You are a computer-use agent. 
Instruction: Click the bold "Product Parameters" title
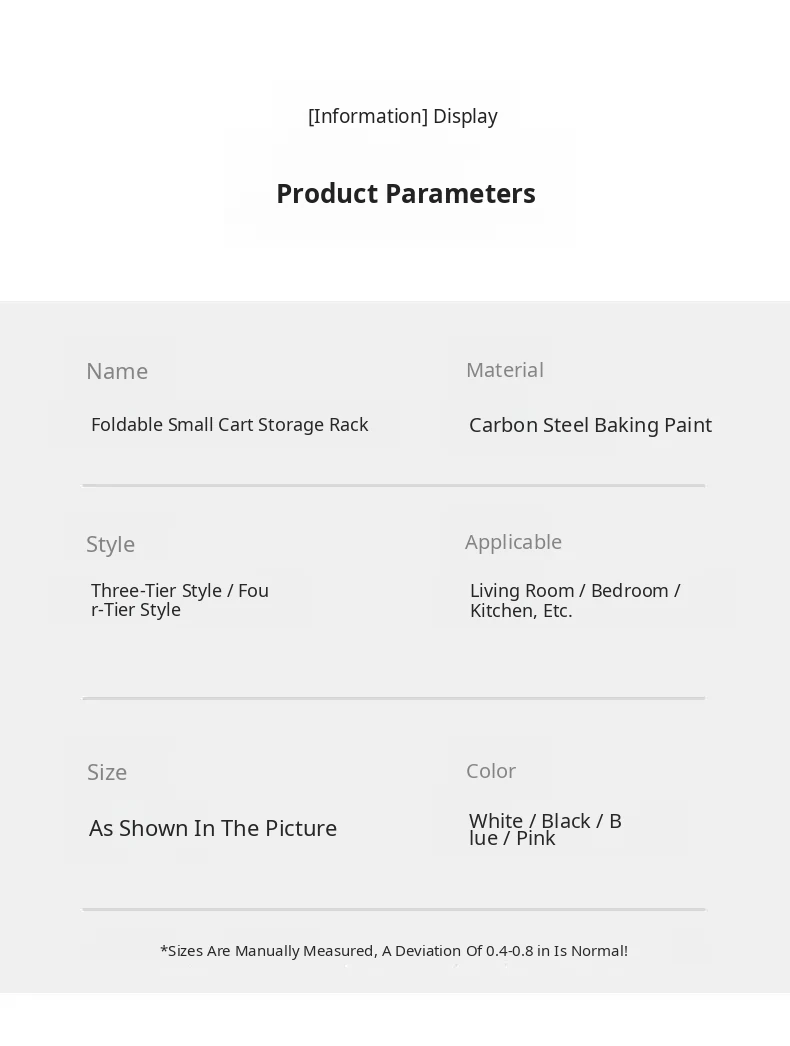tap(405, 193)
